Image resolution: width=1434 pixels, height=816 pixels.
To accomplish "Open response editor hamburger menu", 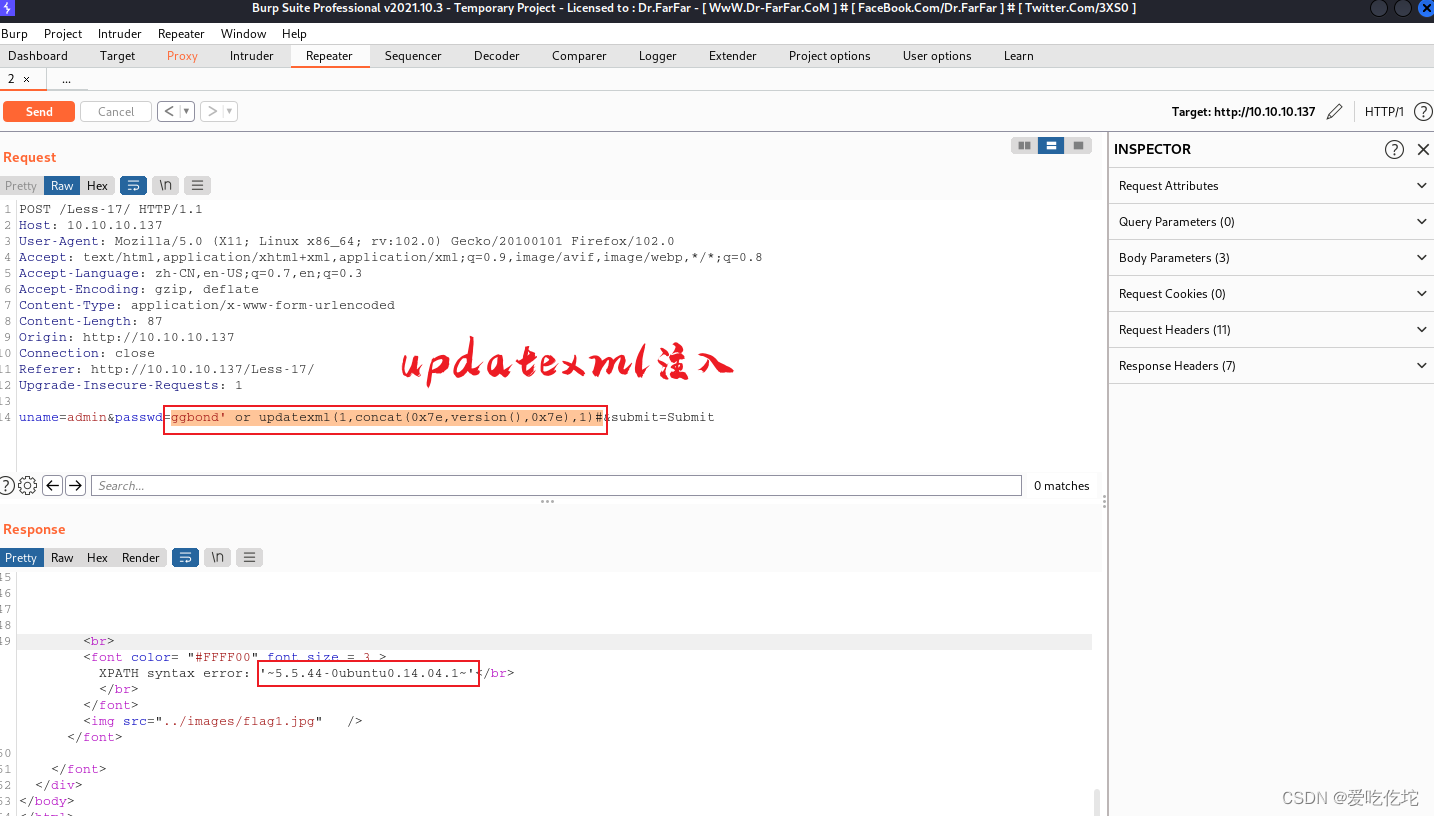I will pyautogui.click(x=250, y=557).
